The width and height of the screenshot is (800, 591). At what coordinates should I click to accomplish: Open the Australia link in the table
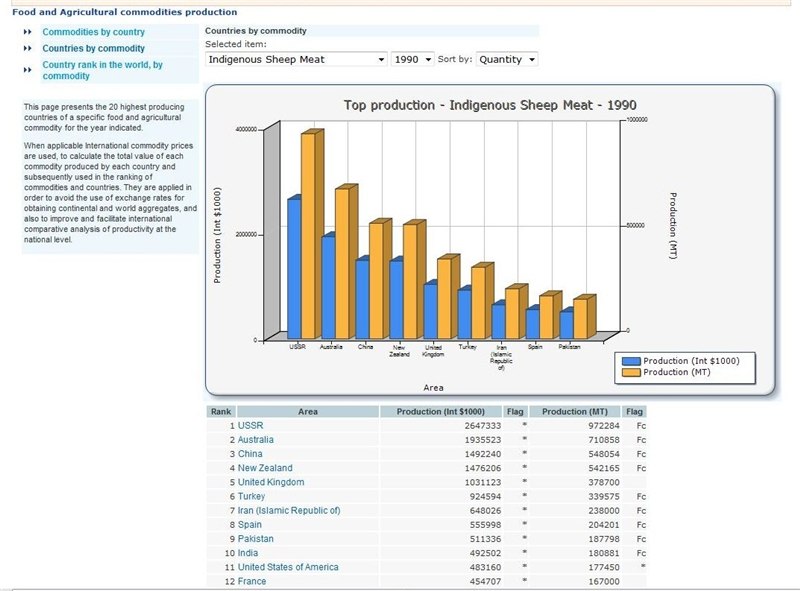256,440
